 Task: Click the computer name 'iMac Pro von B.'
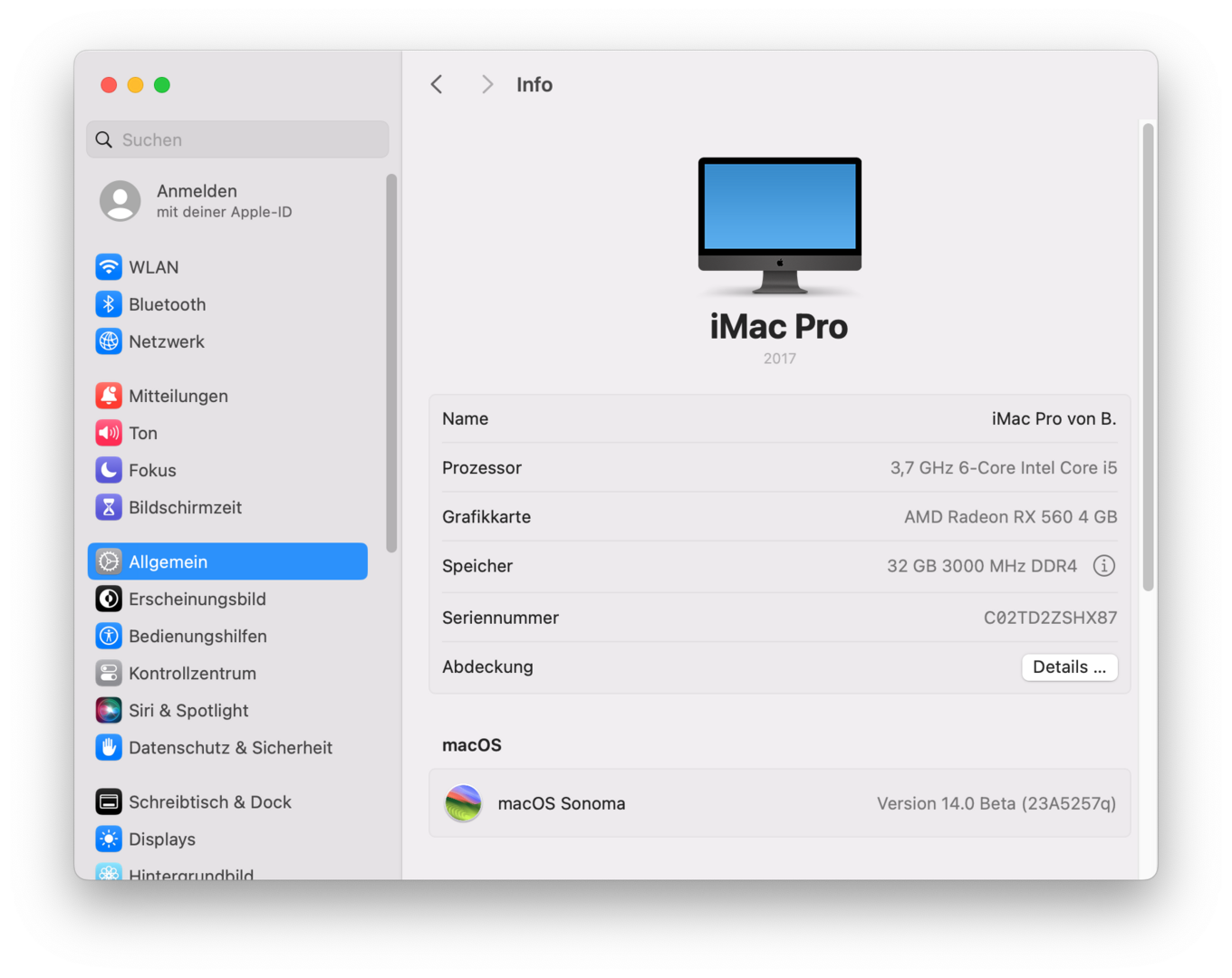pyautogui.click(x=1054, y=418)
